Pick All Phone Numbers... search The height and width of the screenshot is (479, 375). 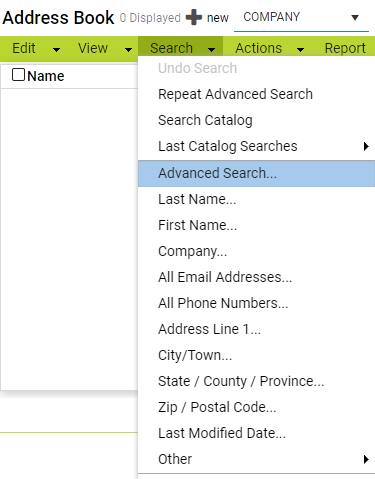click(x=256, y=303)
